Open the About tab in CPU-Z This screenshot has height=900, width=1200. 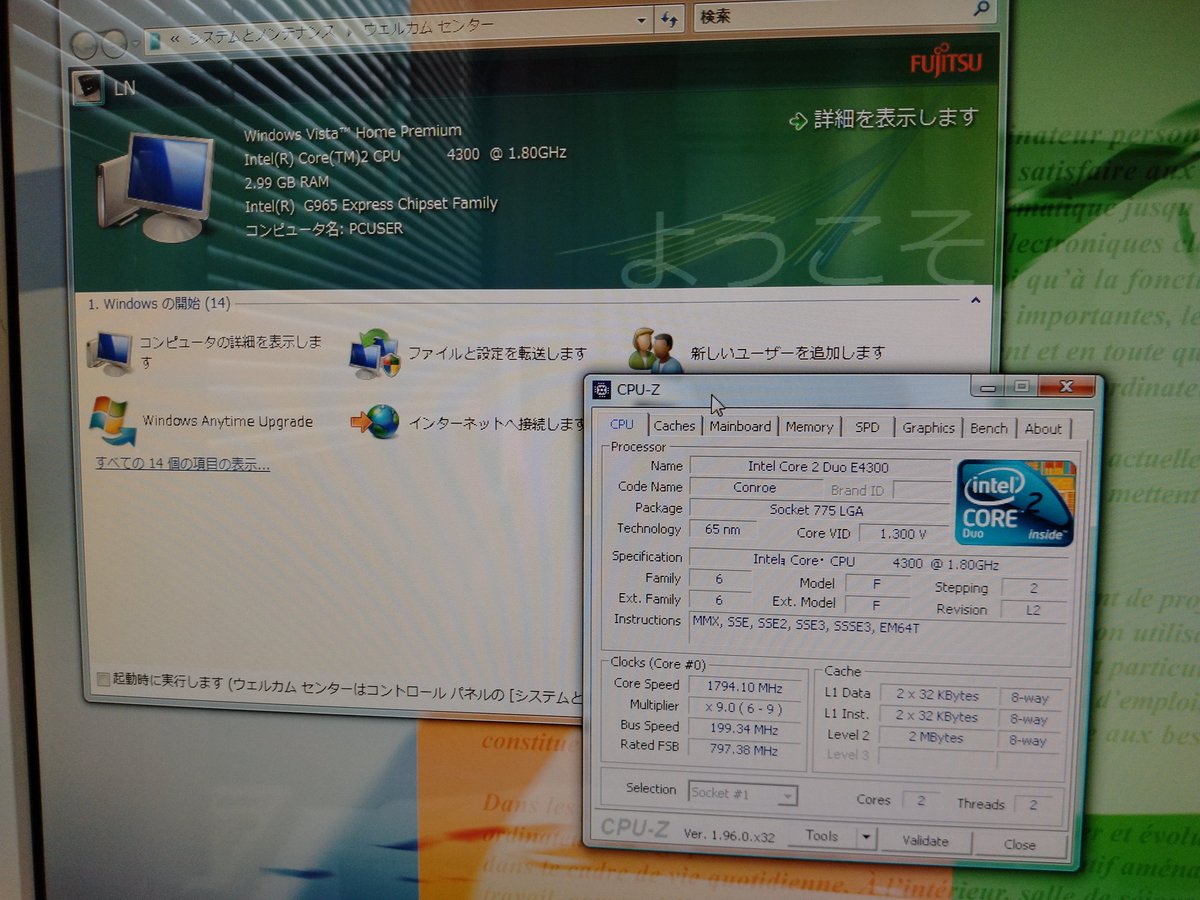(1043, 428)
